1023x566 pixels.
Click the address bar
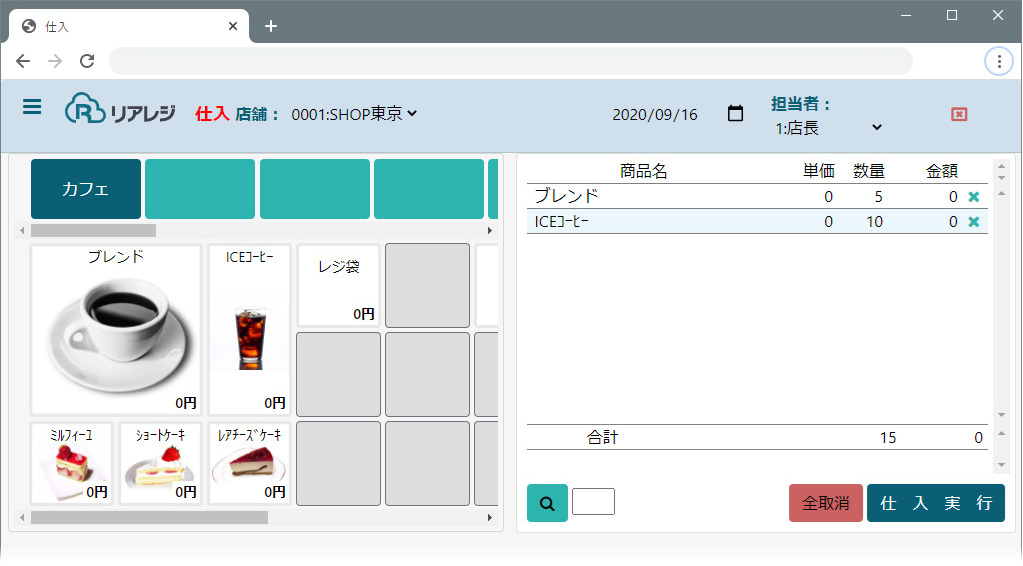[511, 61]
